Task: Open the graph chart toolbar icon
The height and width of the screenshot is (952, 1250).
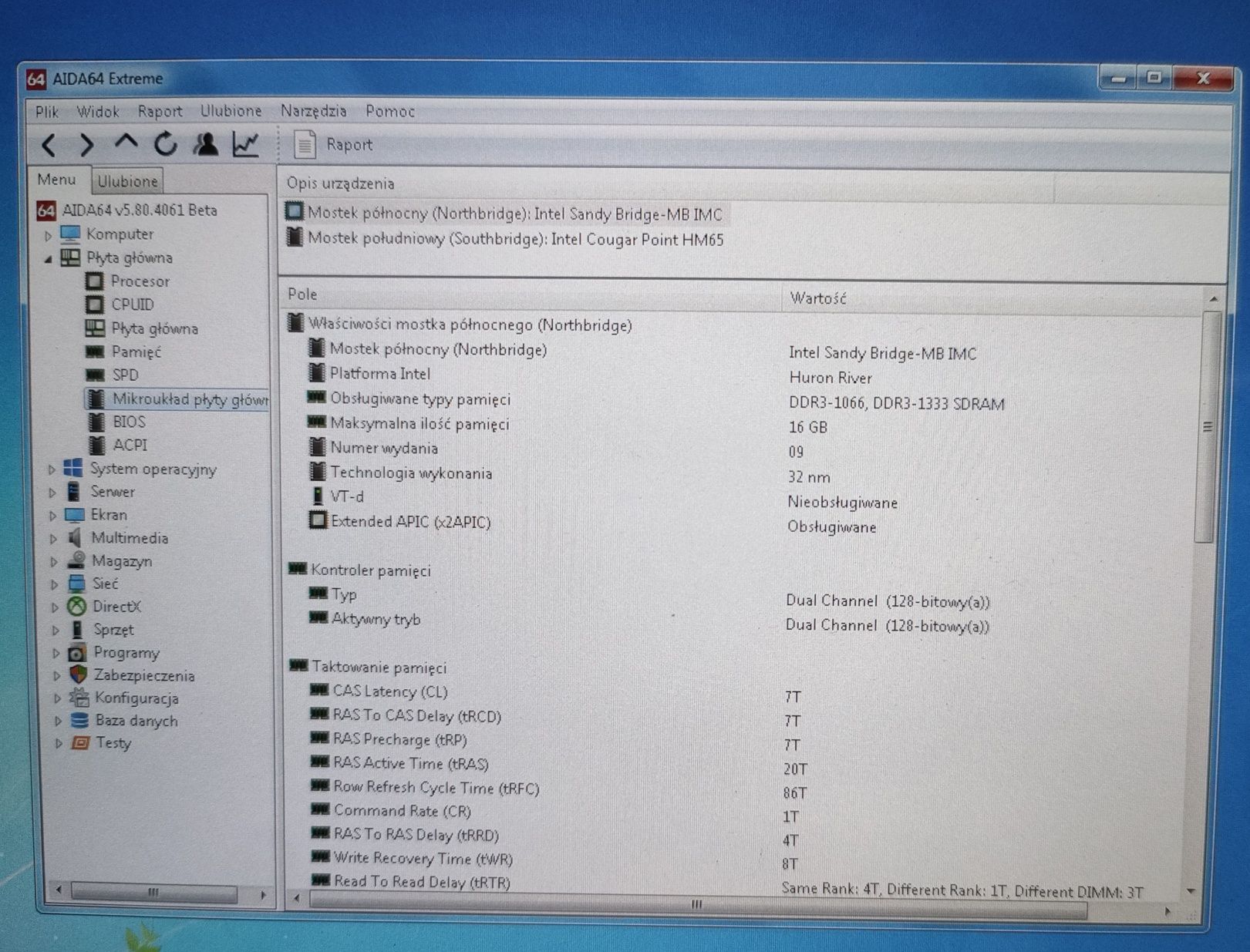Action: 246,144
